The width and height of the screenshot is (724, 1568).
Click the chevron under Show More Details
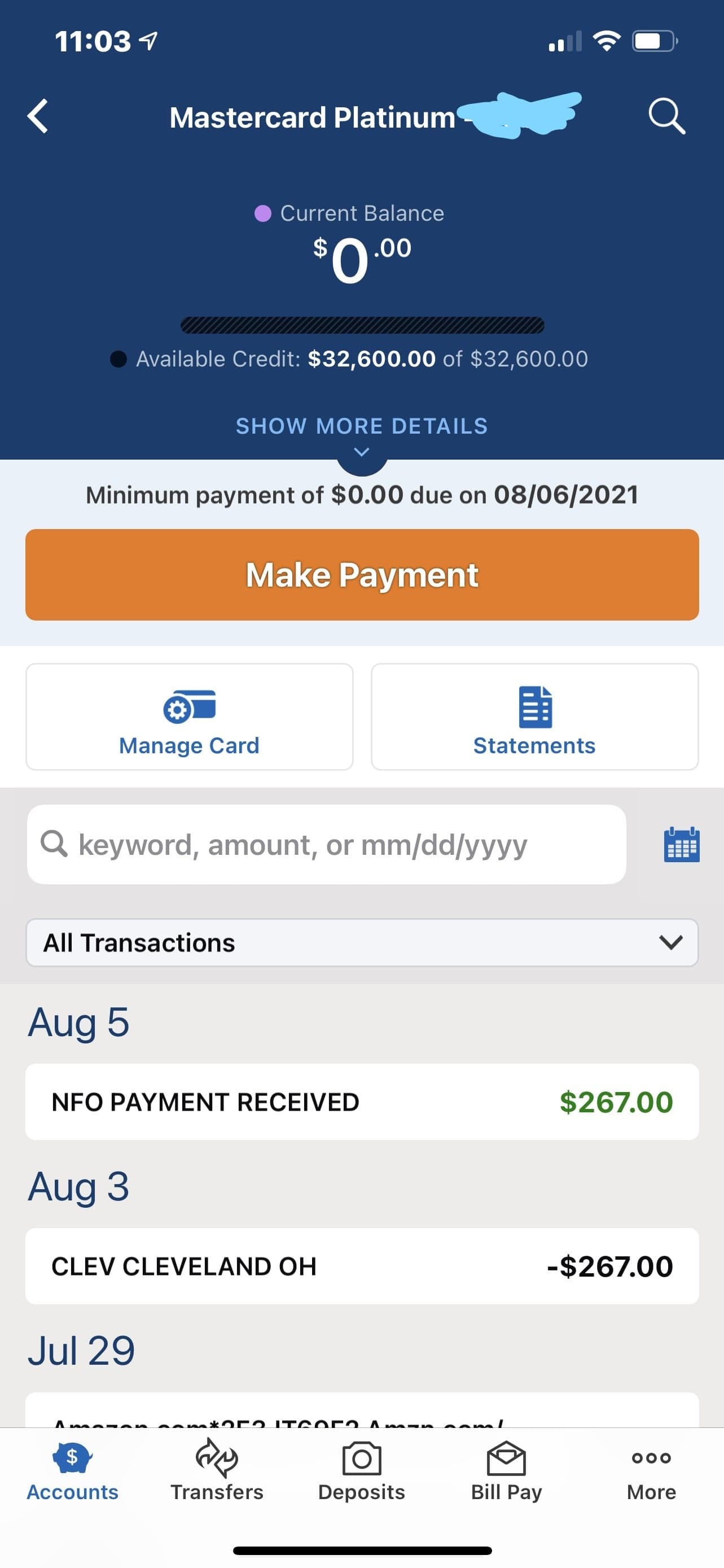click(x=362, y=452)
